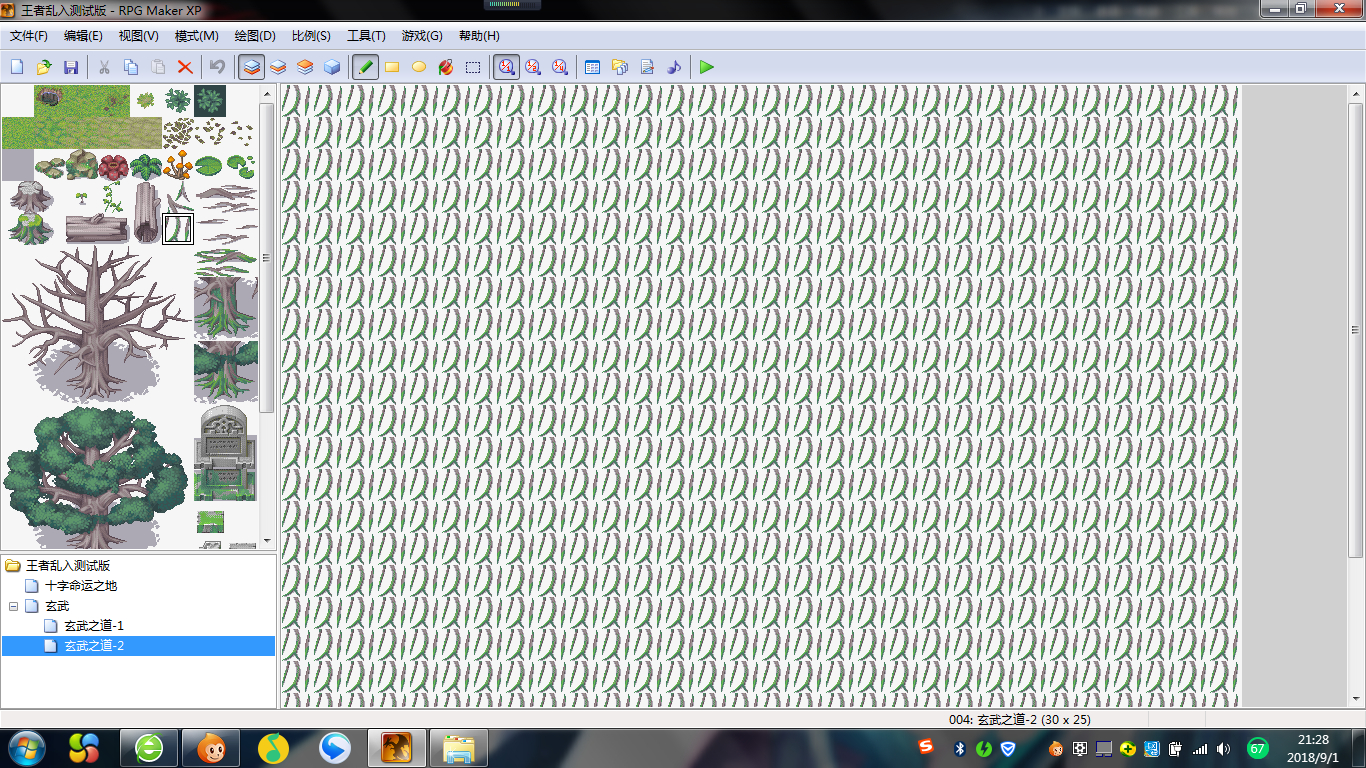Viewport: 1366px width, 768px height.
Task: Open the 绘图(D) menu
Action: (255, 36)
